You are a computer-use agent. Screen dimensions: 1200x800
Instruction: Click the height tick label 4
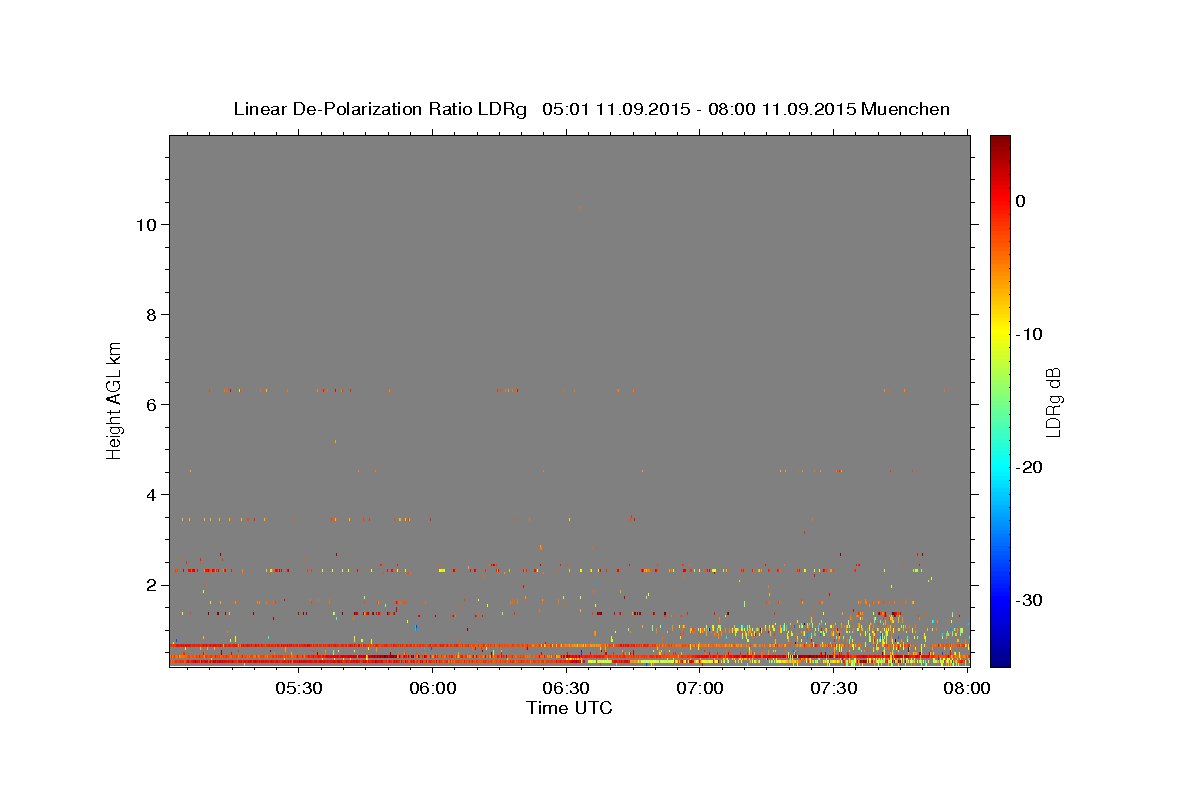tap(149, 494)
